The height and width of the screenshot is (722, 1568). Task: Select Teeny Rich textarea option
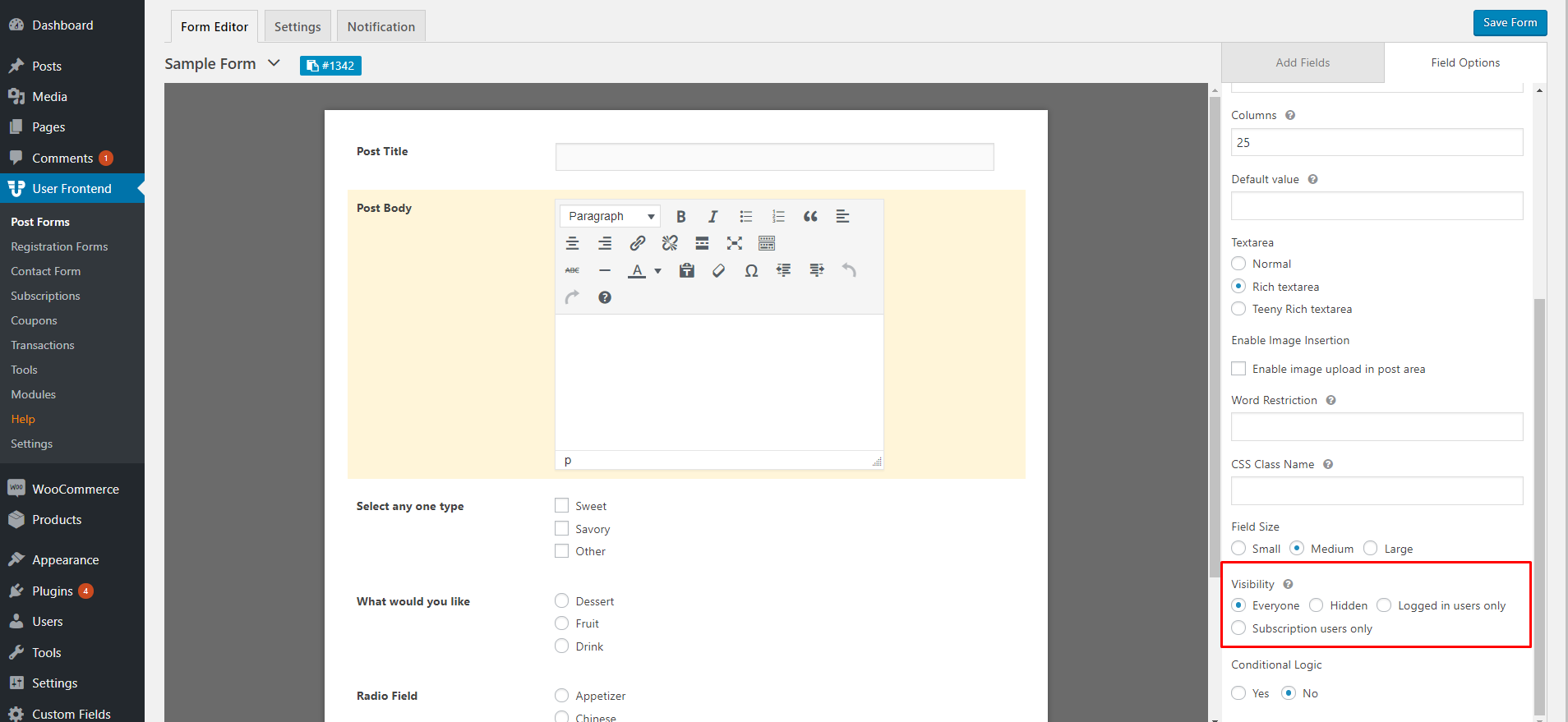click(1238, 309)
